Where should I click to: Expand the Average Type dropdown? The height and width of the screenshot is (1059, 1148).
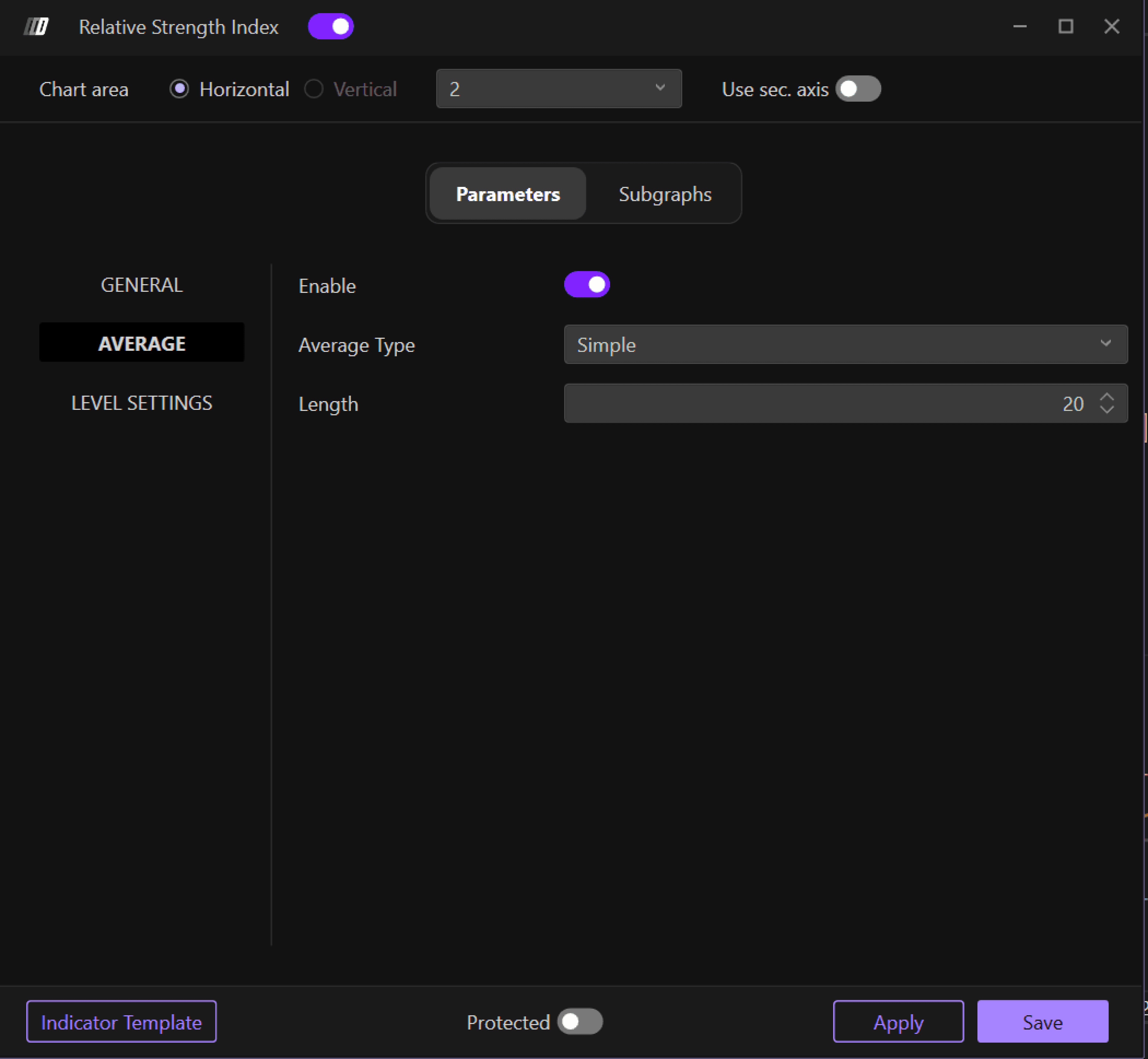pos(845,345)
